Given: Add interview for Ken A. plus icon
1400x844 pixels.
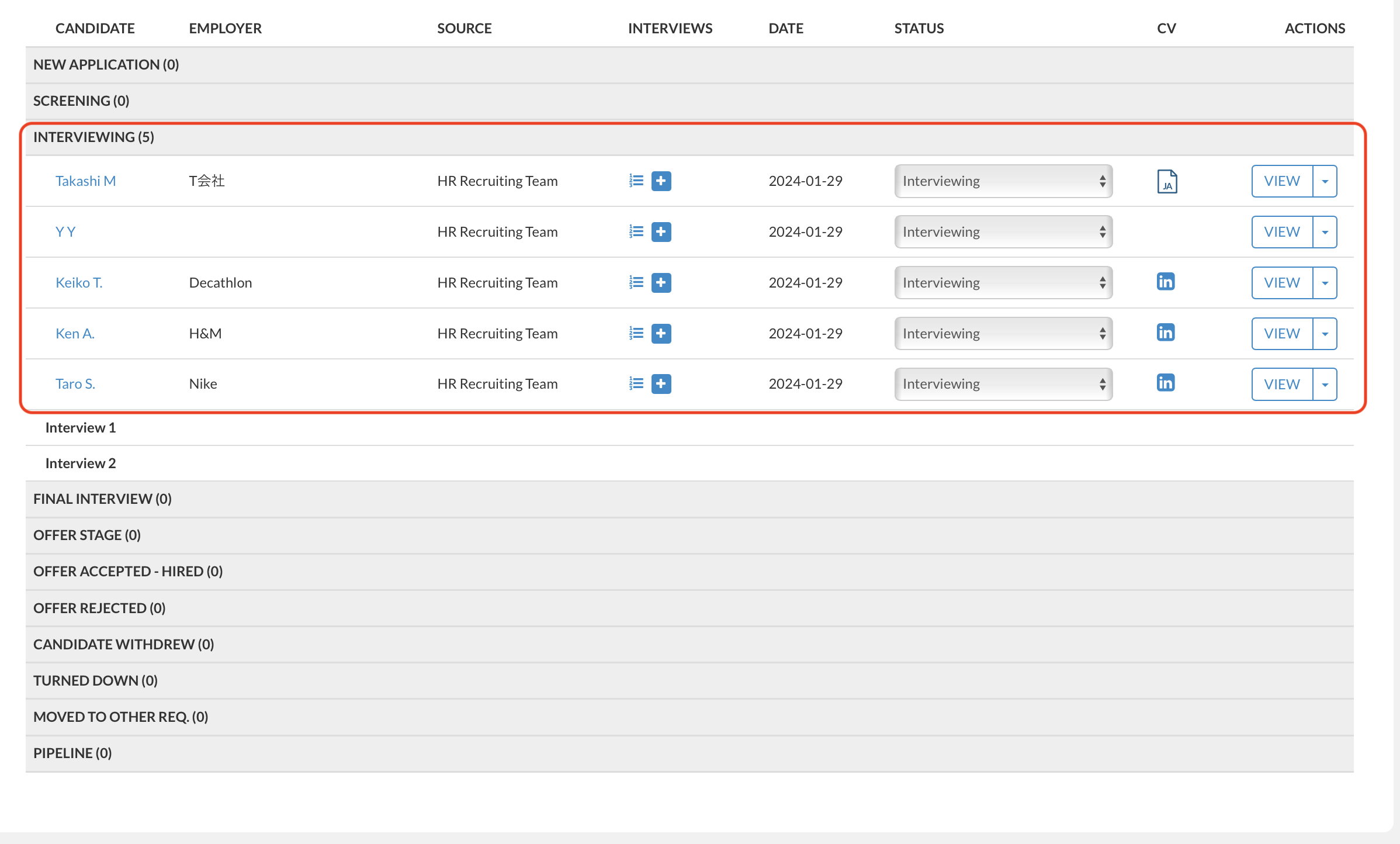Looking at the screenshot, I should point(661,334).
